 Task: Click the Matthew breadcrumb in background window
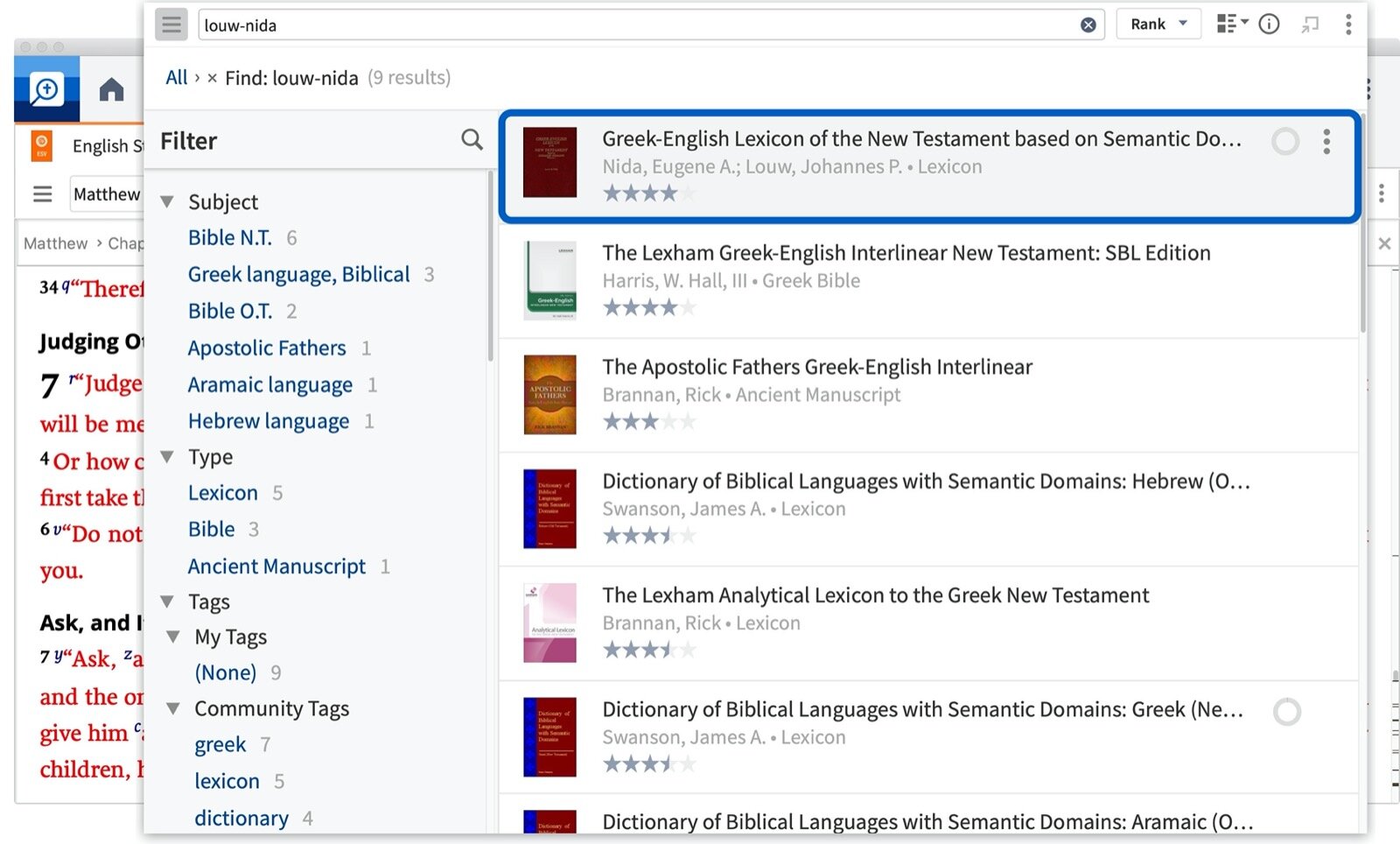point(55,243)
